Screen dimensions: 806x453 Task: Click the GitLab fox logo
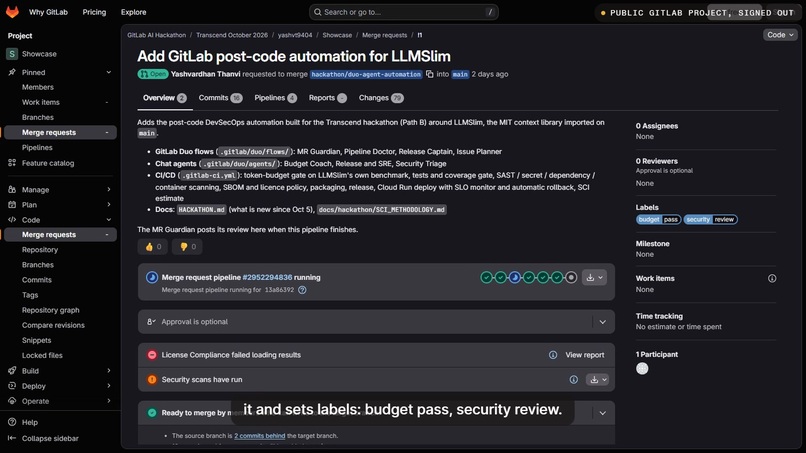click(12, 12)
